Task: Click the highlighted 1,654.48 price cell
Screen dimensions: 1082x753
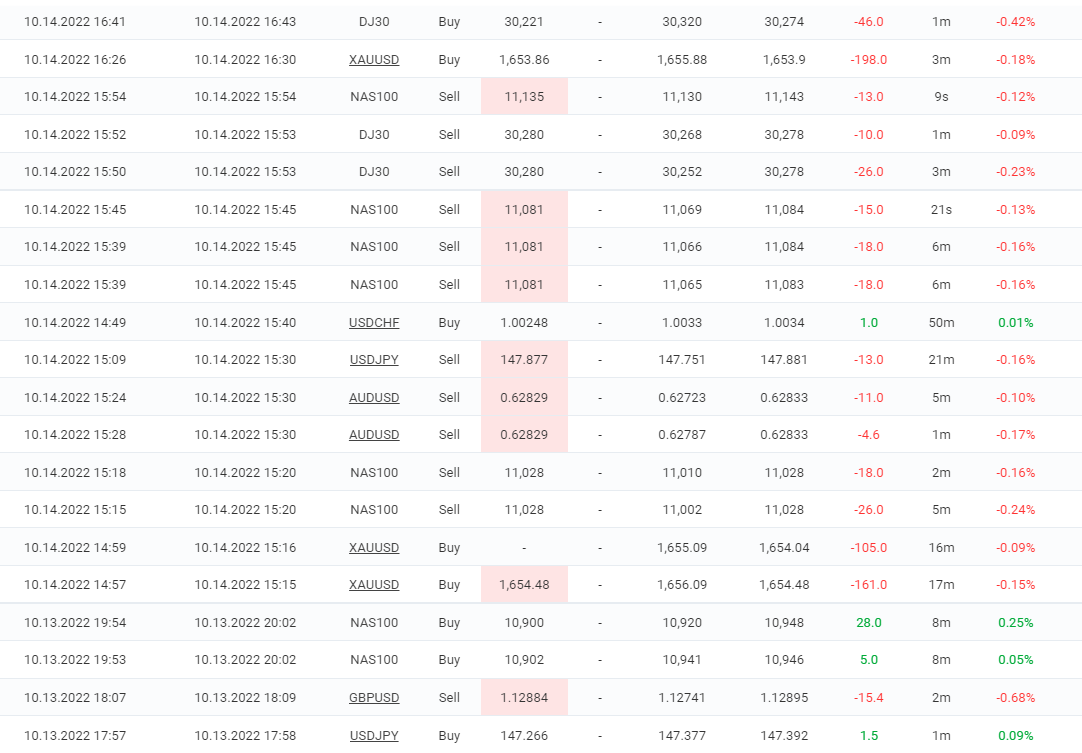Action: click(x=524, y=585)
